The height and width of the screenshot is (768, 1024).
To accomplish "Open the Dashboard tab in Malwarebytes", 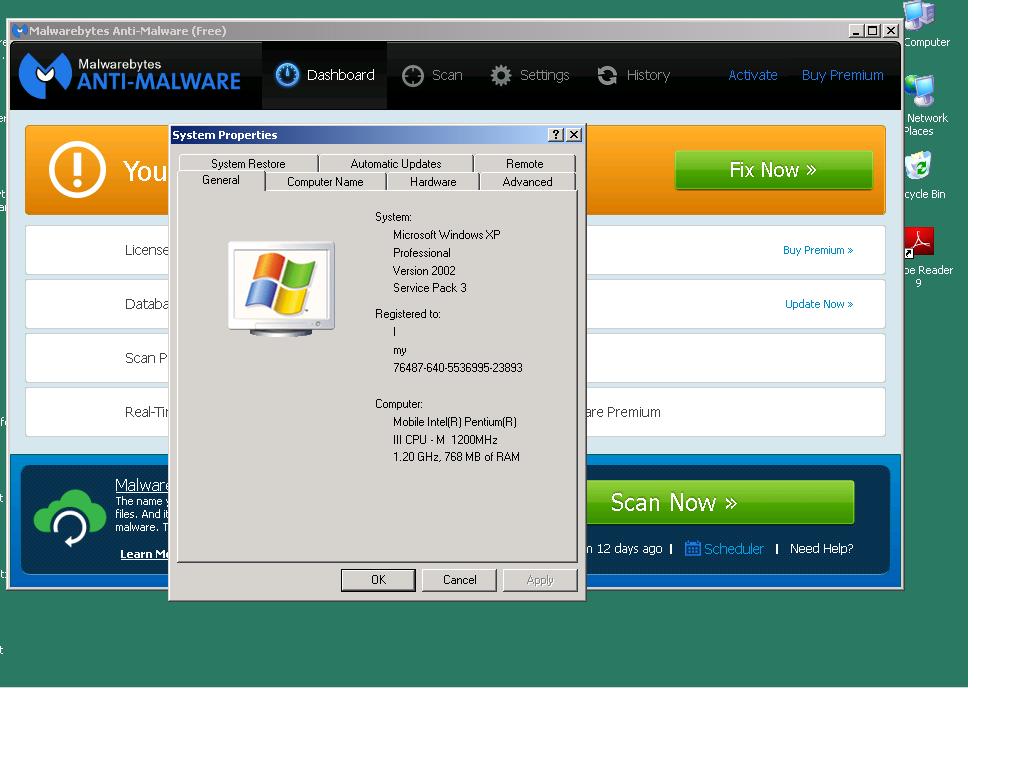I will (x=325, y=75).
